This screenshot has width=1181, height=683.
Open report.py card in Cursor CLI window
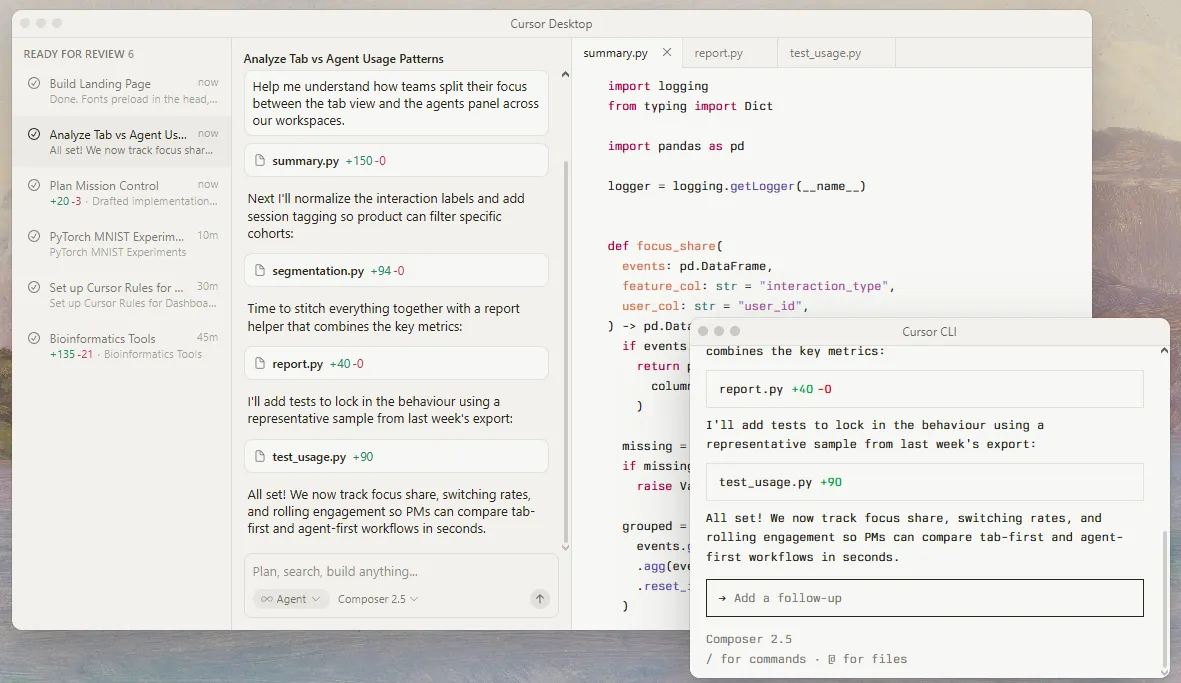pyautogui.click(x=925, y=389)
